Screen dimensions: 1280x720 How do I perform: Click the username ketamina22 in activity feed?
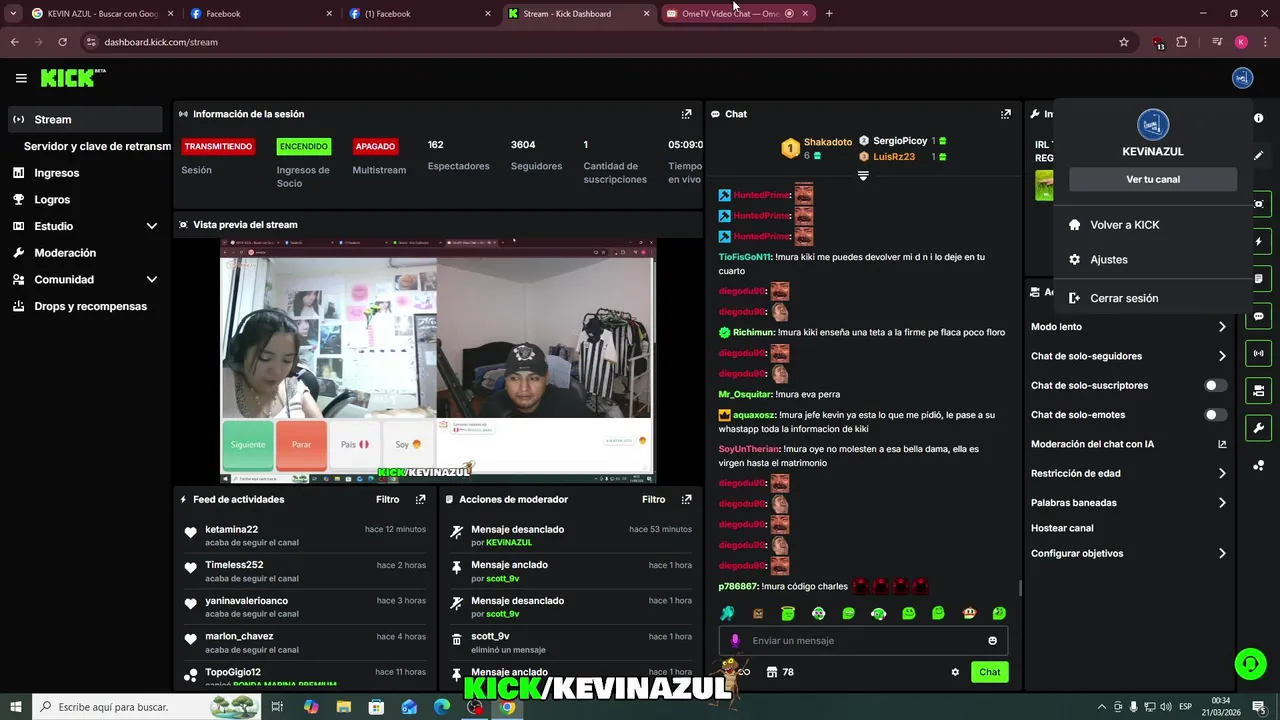[231, 529]
